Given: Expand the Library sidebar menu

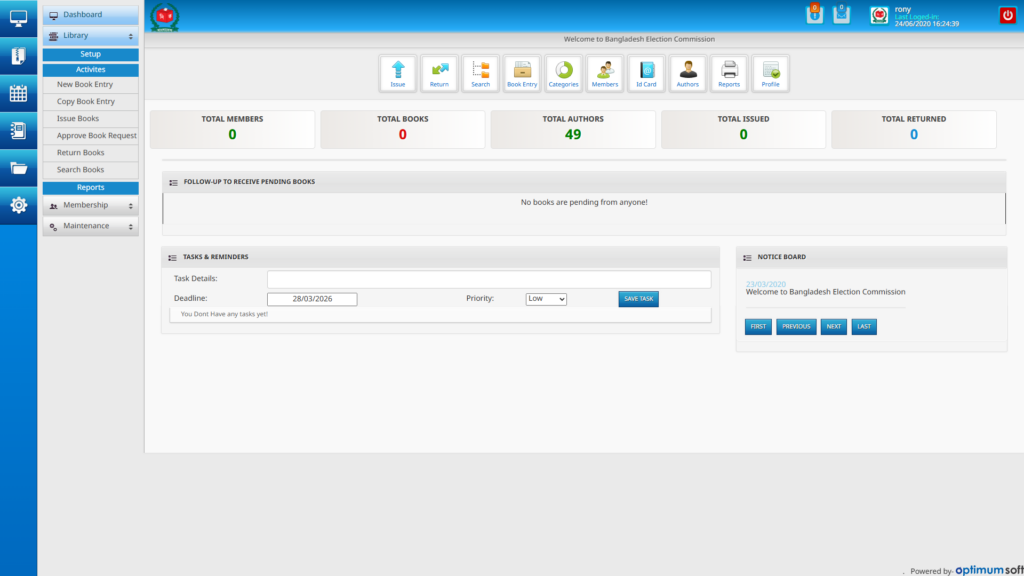Looking at the screenshot, I should click(89, 33).
